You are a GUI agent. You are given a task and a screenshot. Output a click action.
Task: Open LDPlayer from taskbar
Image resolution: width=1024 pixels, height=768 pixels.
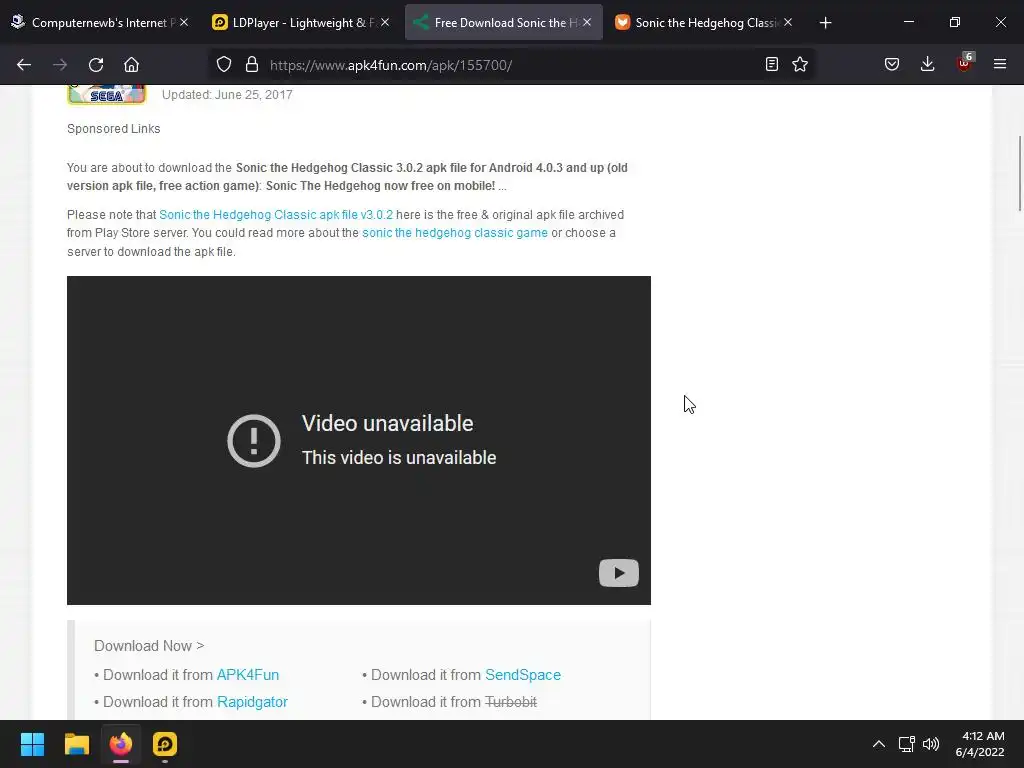click(x=165, y=744)
